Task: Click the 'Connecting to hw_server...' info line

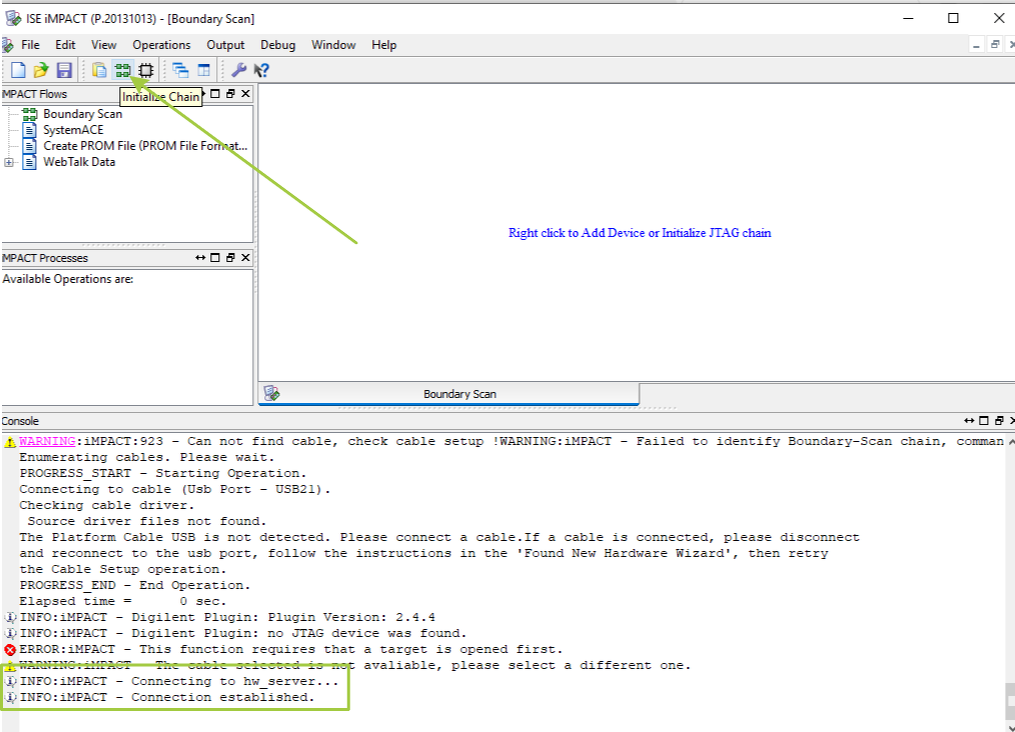Action: [179, 681]
